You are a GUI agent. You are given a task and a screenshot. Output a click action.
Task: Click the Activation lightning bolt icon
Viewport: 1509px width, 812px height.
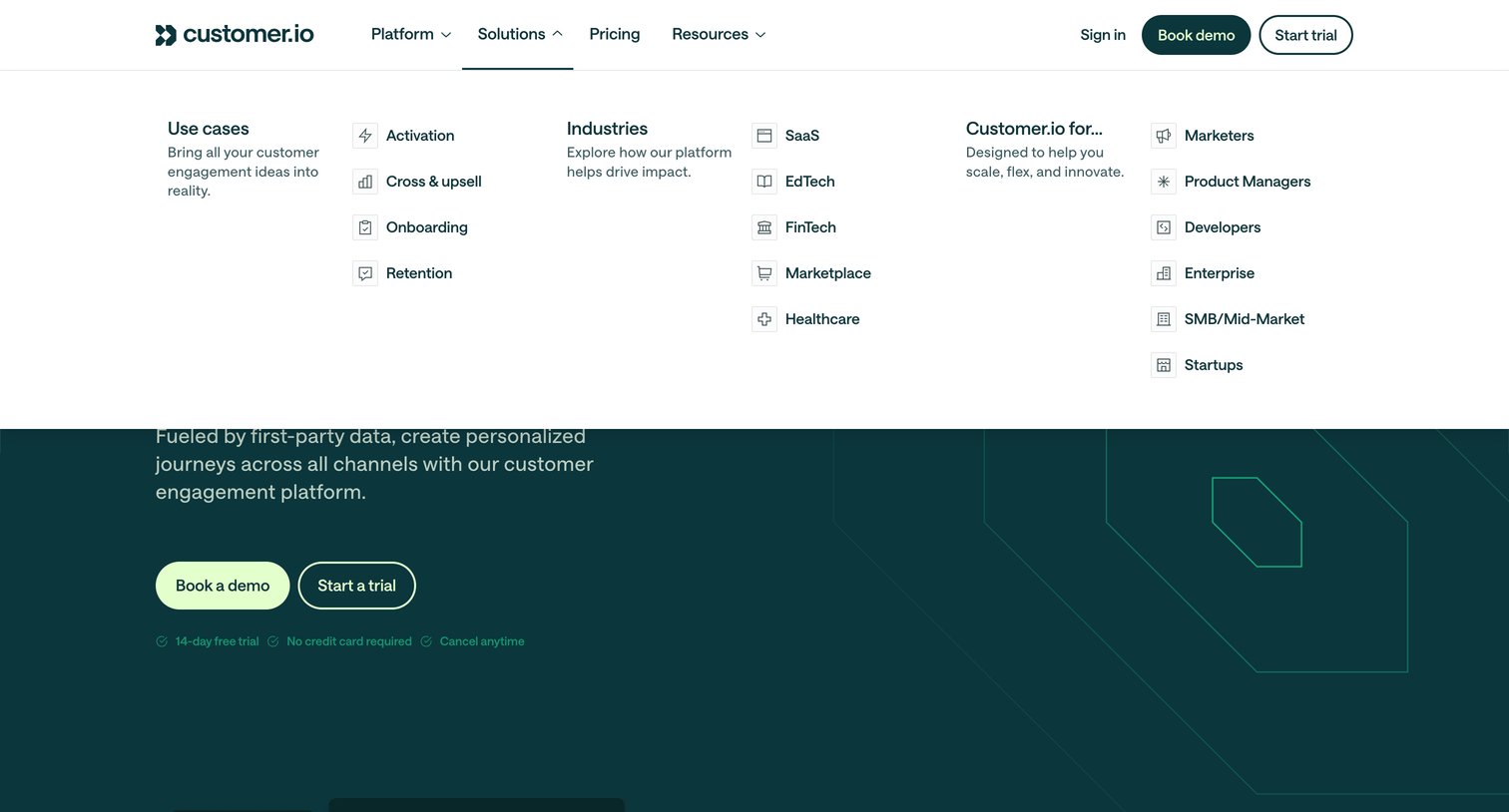point(365,136)
